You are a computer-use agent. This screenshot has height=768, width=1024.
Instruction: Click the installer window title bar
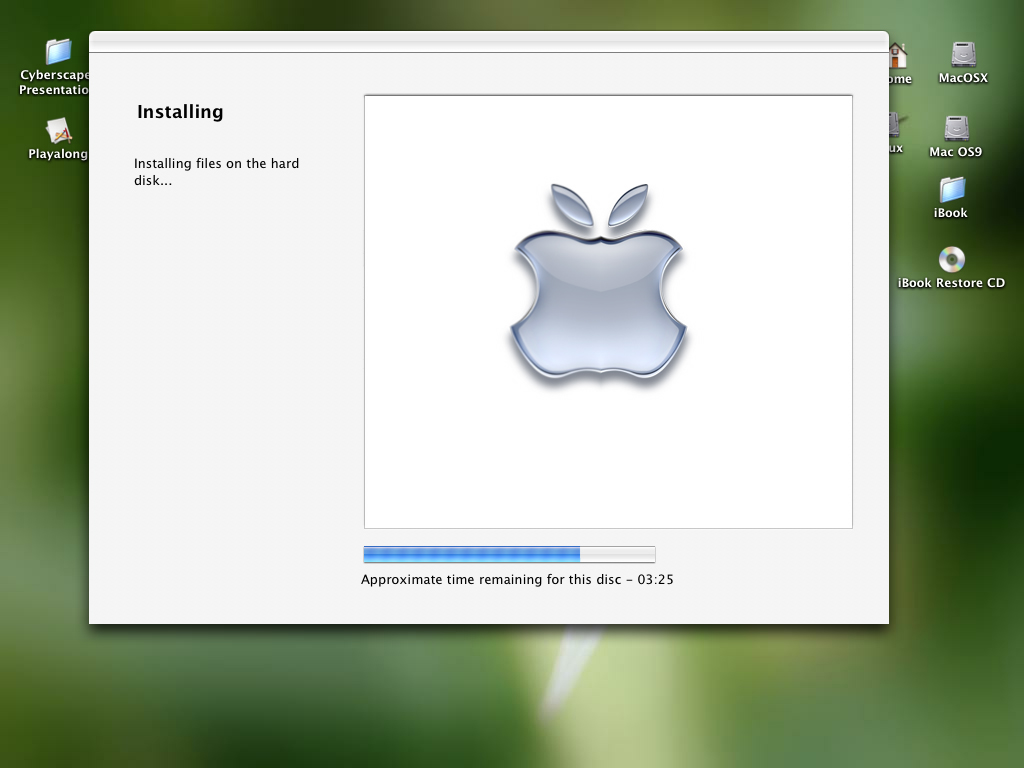tap(488, 41)
